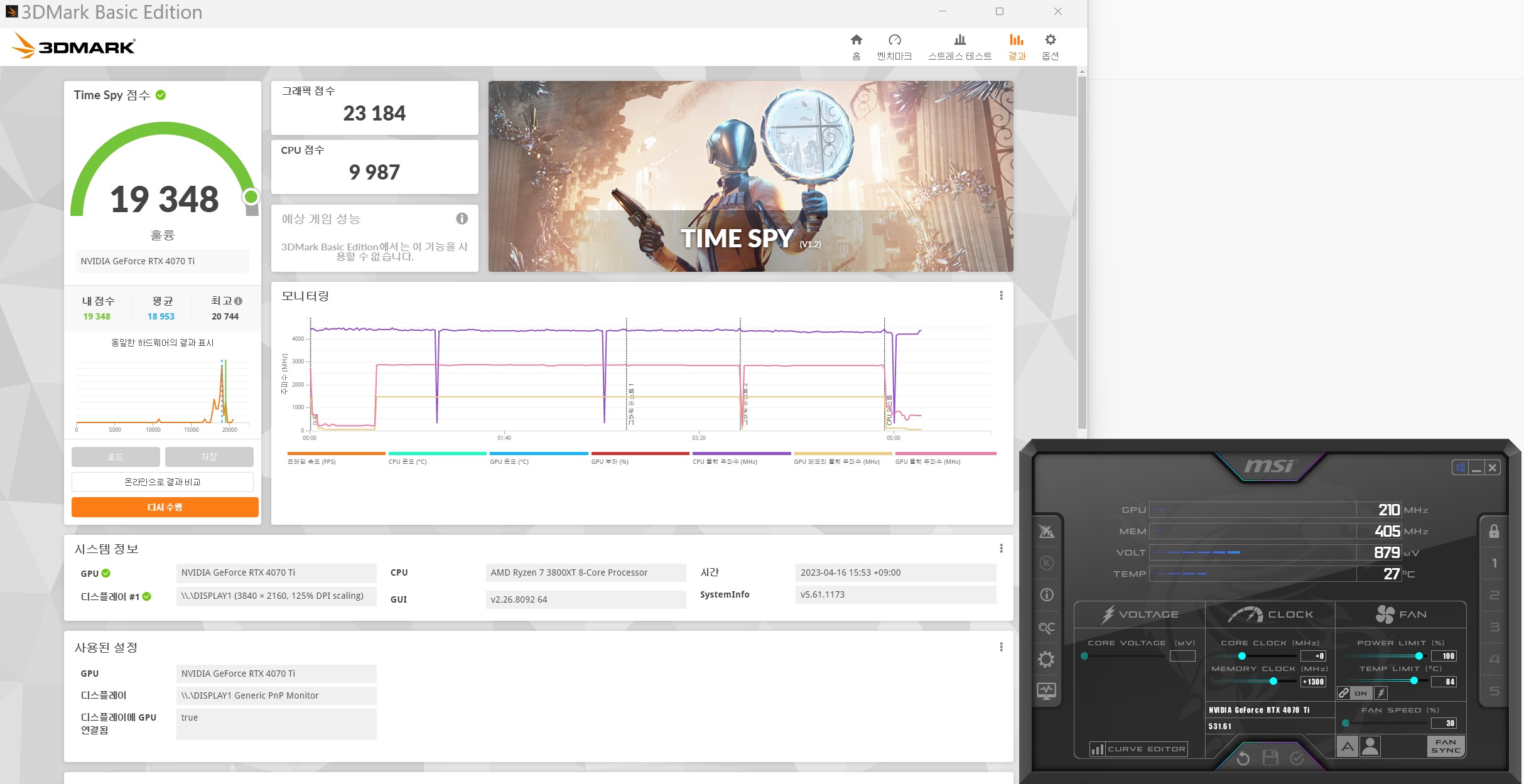Select Afterburner profile slot 5

pyautogui.click(x=1494, y=691)
